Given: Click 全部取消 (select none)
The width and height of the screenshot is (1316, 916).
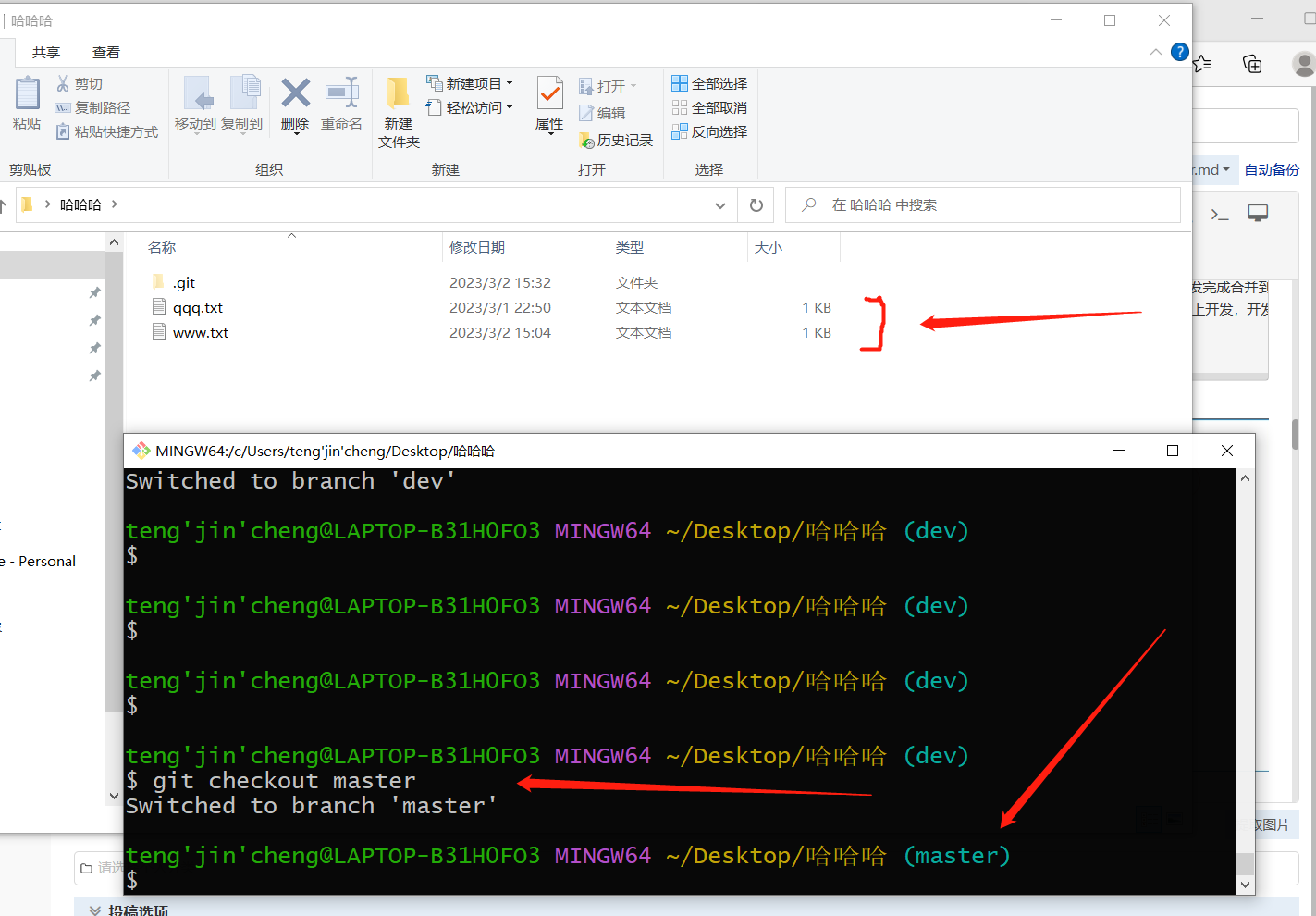Looking at the screenshot, I should pyautogui.click(x=709, y=108).
